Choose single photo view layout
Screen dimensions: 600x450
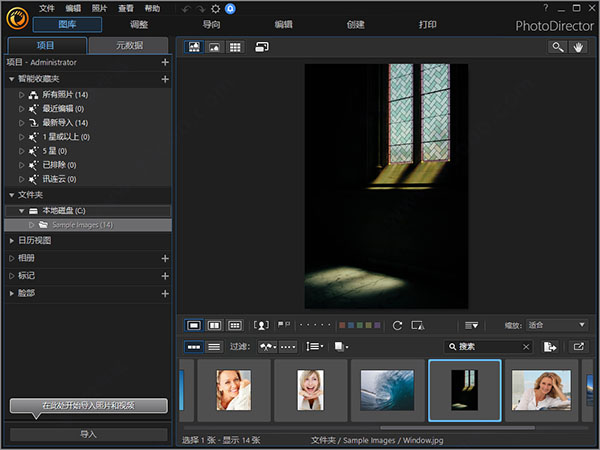tap(194, 325)
